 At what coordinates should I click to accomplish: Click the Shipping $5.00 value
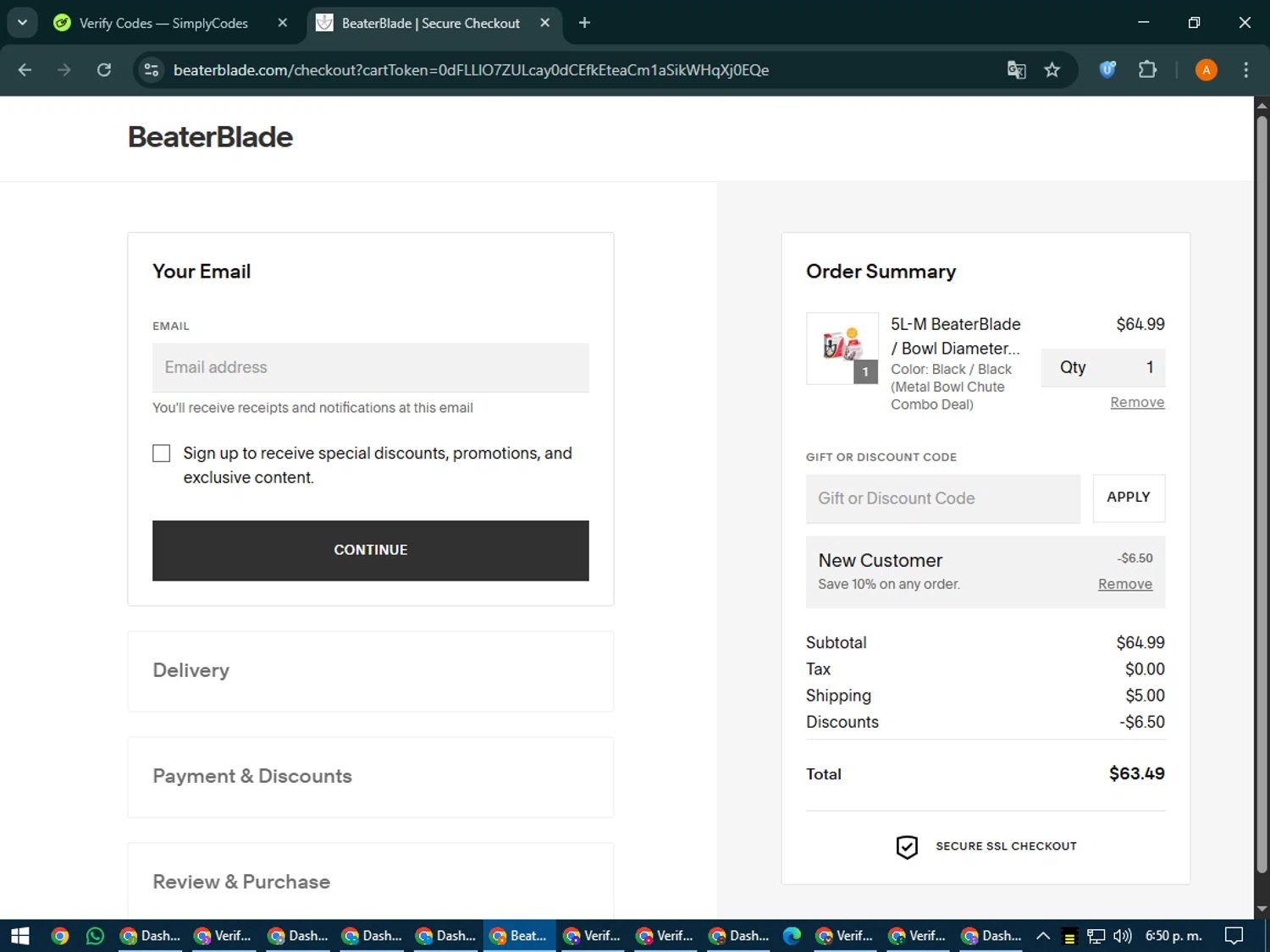(1145, 696)
